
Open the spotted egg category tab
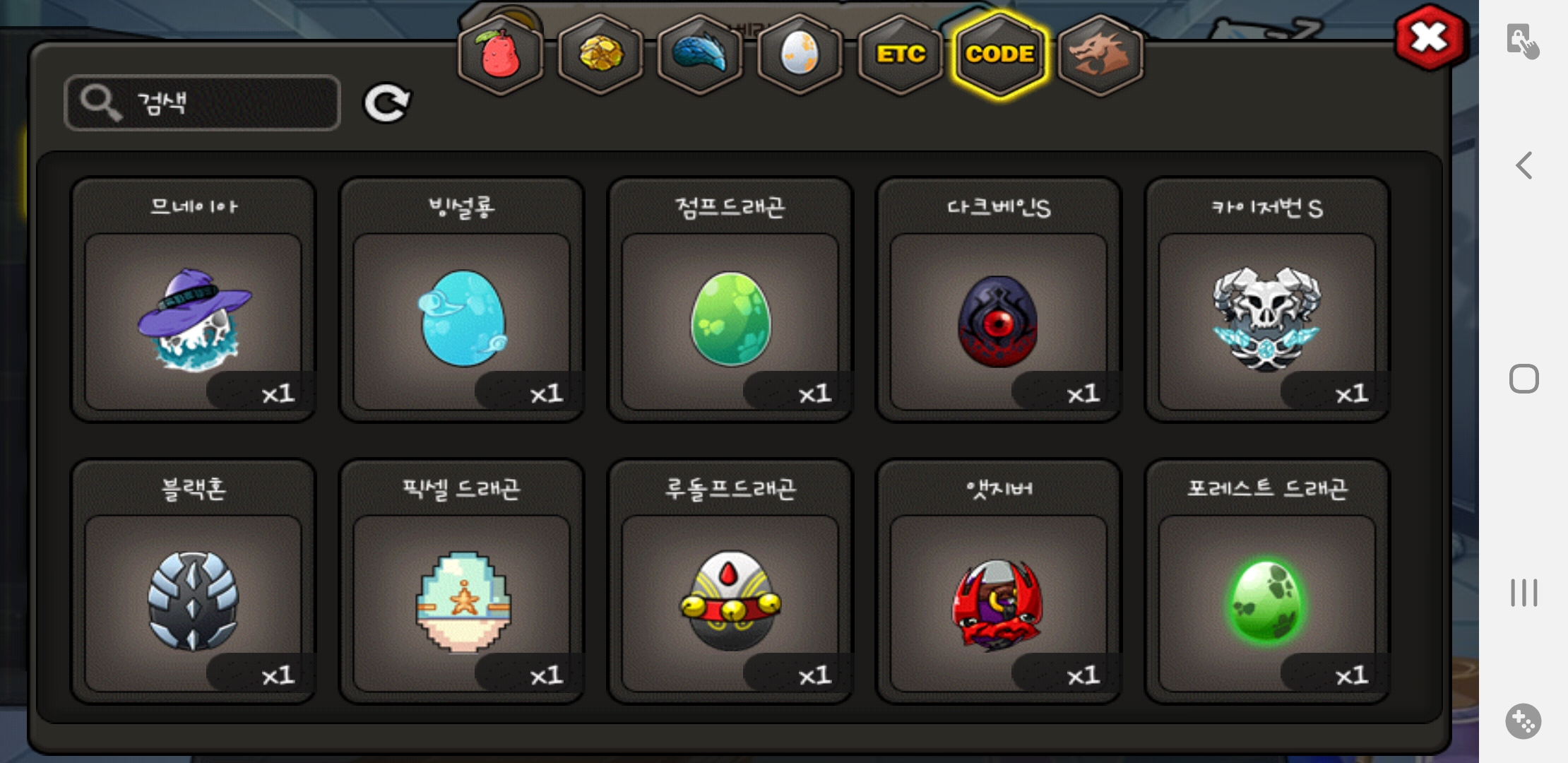click(800, 55)
